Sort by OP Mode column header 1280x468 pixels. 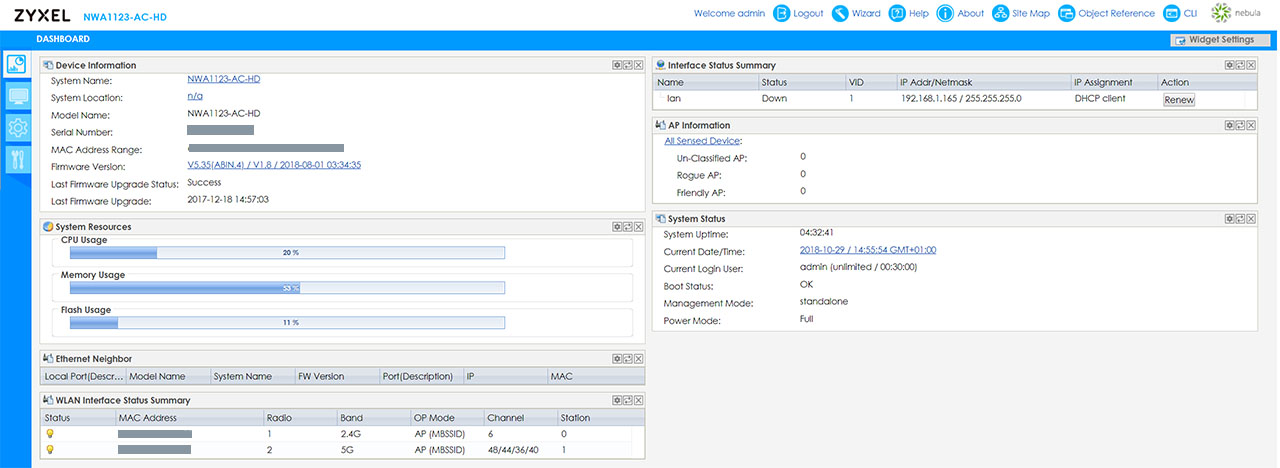click(446, 418)
